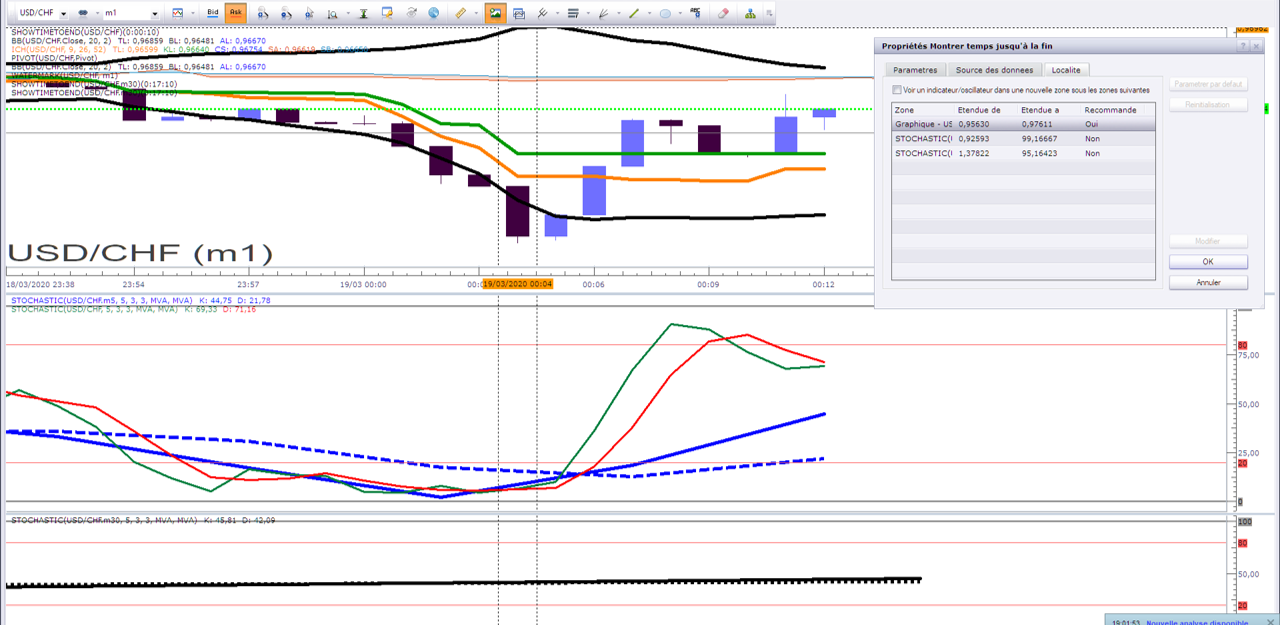Click the greyed eye icon
Screen dimensions: 1280x625
click(410, 13)
